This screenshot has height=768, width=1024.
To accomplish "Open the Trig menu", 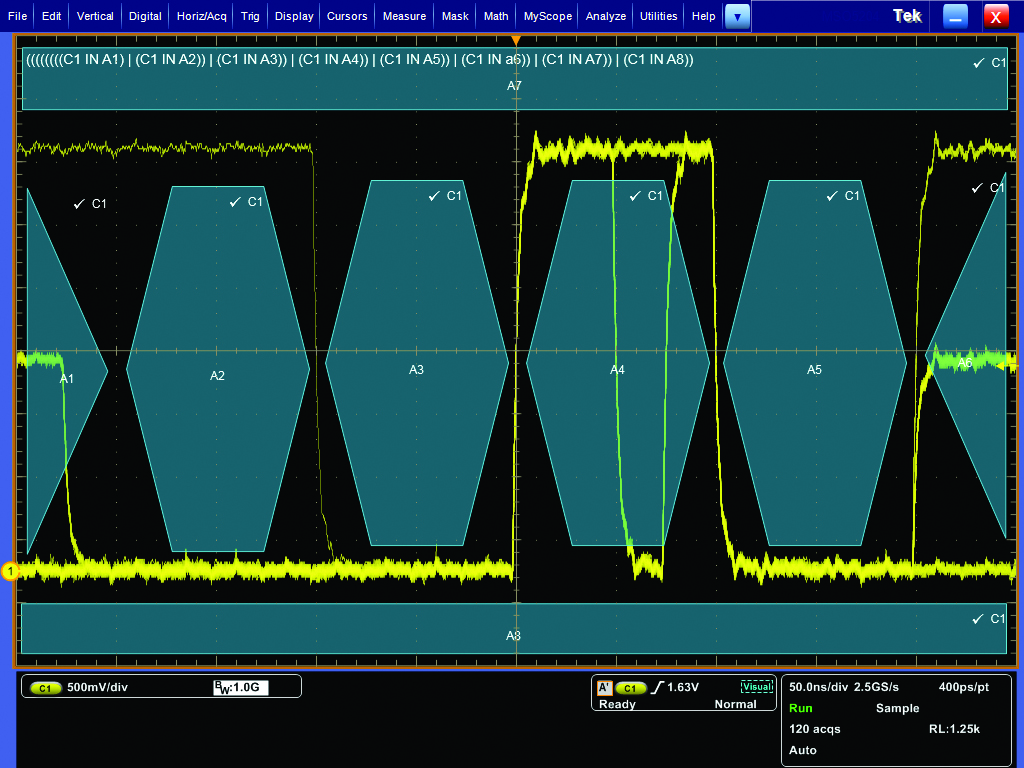I will (249, 16).
